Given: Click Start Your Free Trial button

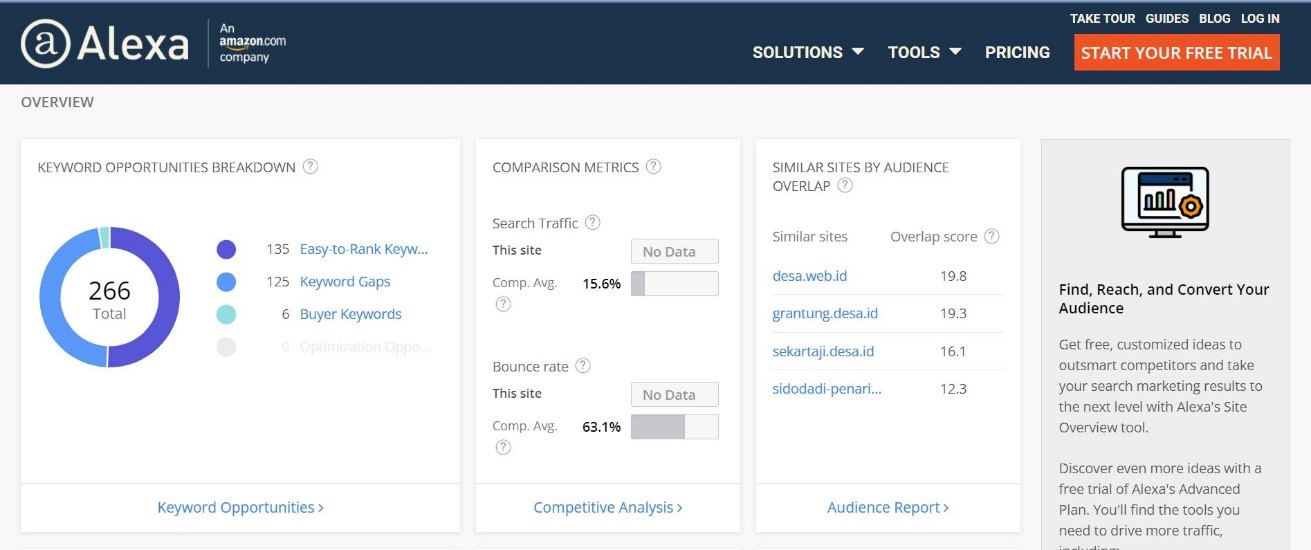Looking at the screenshot, I should 1176,53.
